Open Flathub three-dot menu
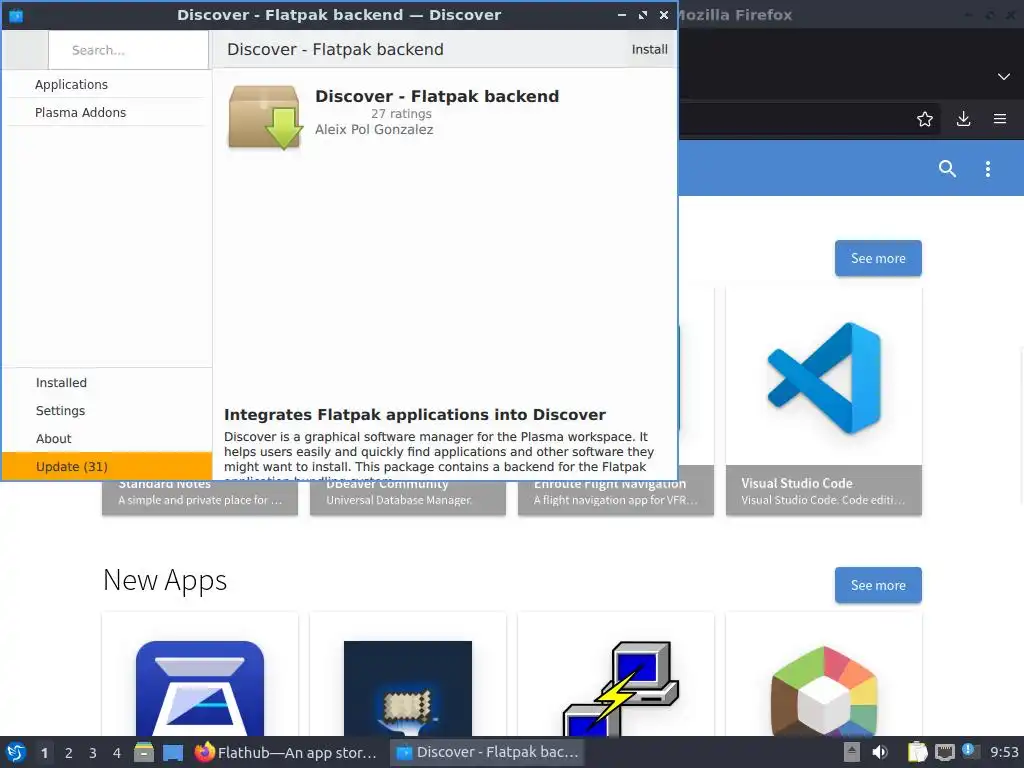Viewport: 1024px width, 768px height. pyautogui.click(x=987, y=168)
